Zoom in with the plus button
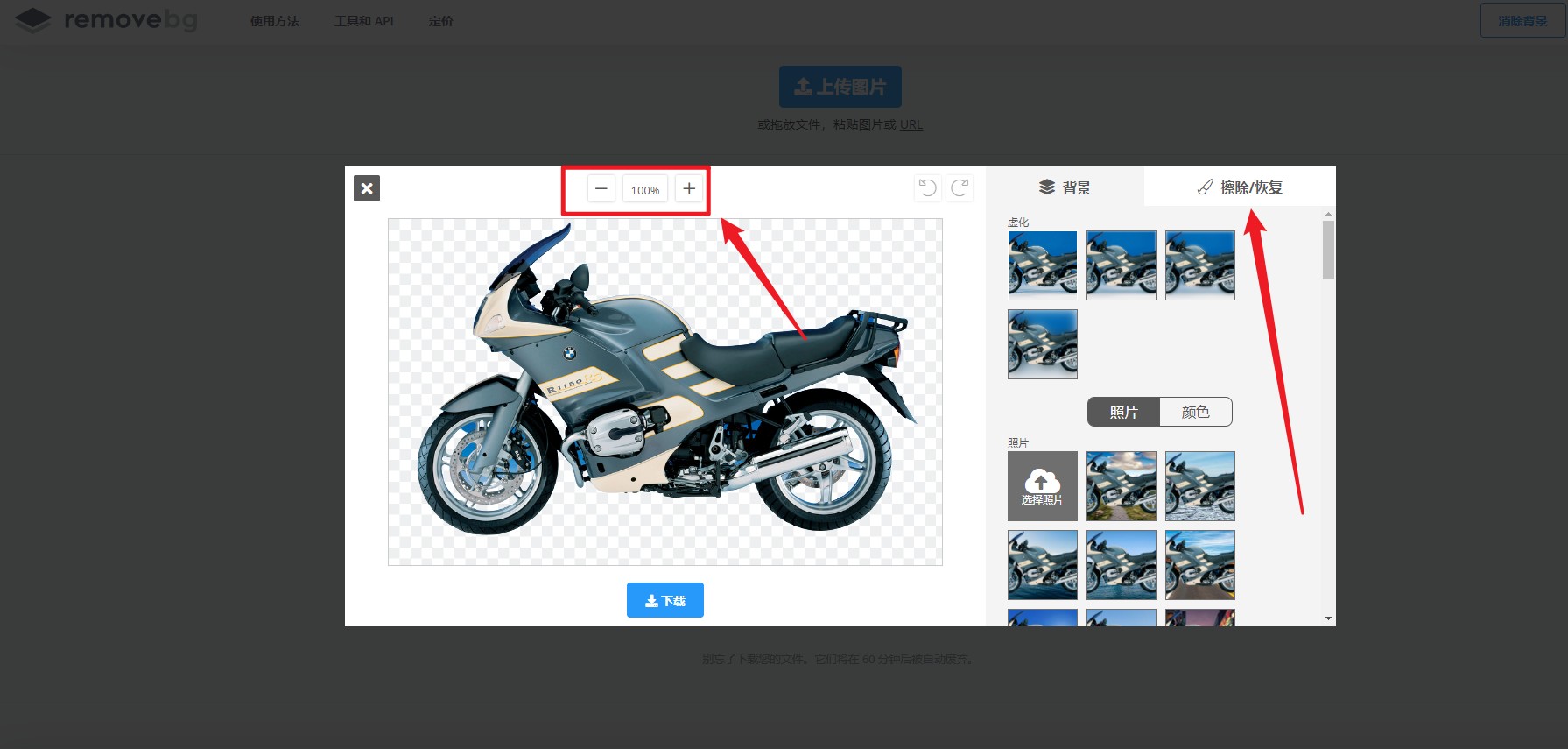The width and height of the screenshot is (1568, 749). [x=689, y=189]
